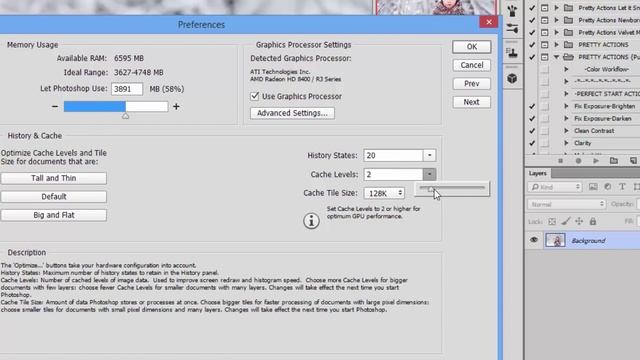
Task: Toggle checkmark for Fix Exposure-Darken action
Action: tap(532, 118)
